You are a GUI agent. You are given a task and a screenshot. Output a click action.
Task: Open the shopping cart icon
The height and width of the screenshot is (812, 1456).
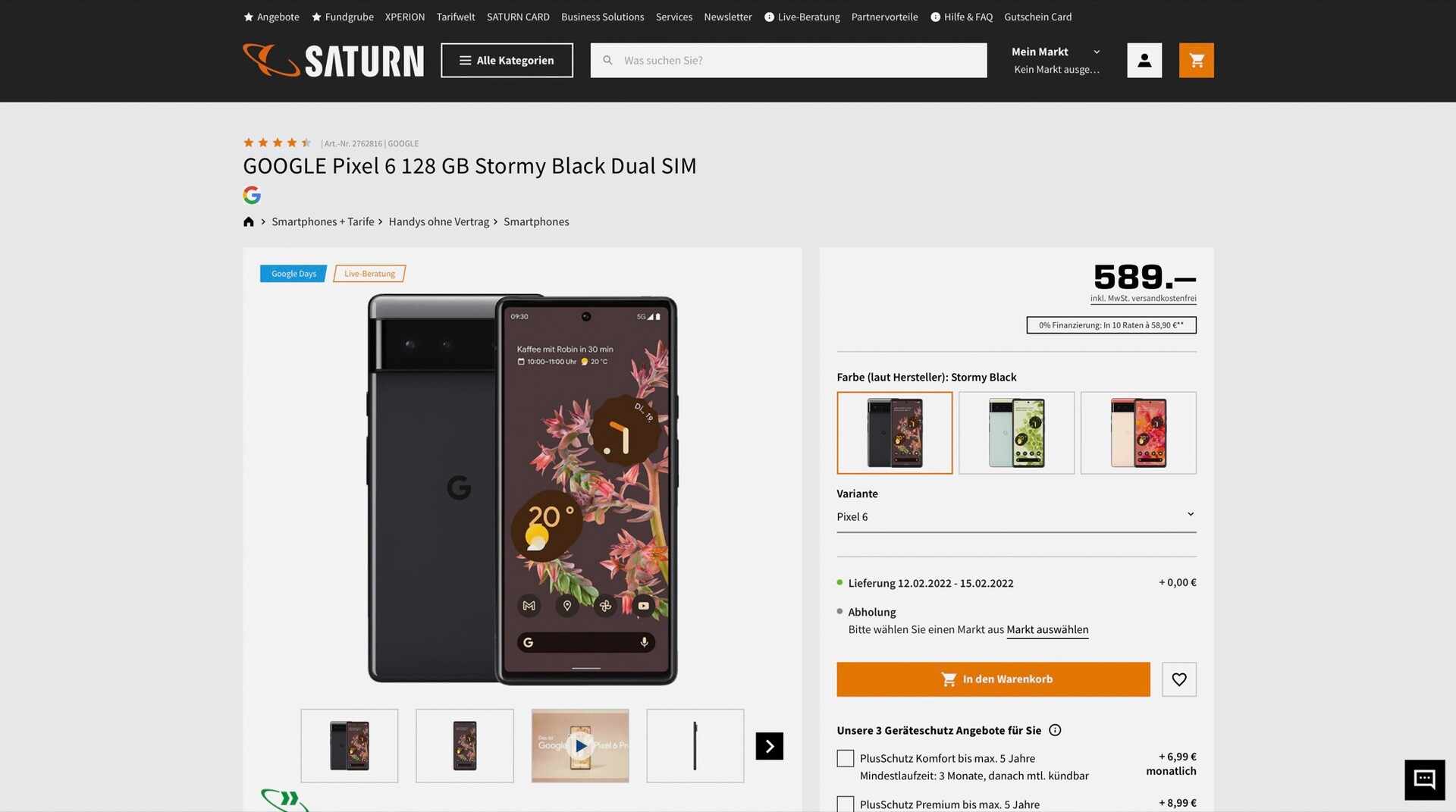pyautogui.click(x=1196, y=60)
